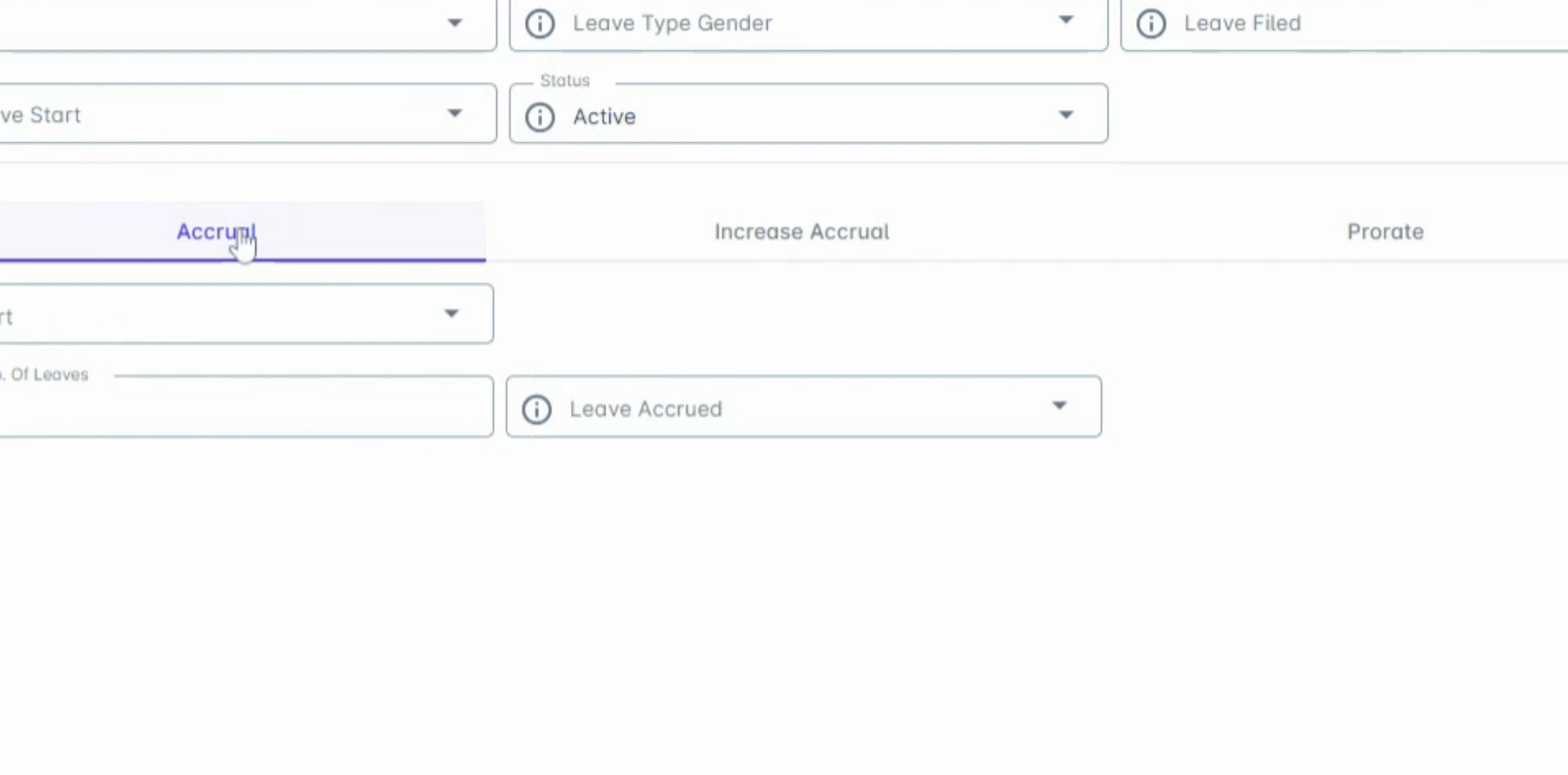
Task: Click the cut-off field text below the Accrual tab
Action: point(7,316)
